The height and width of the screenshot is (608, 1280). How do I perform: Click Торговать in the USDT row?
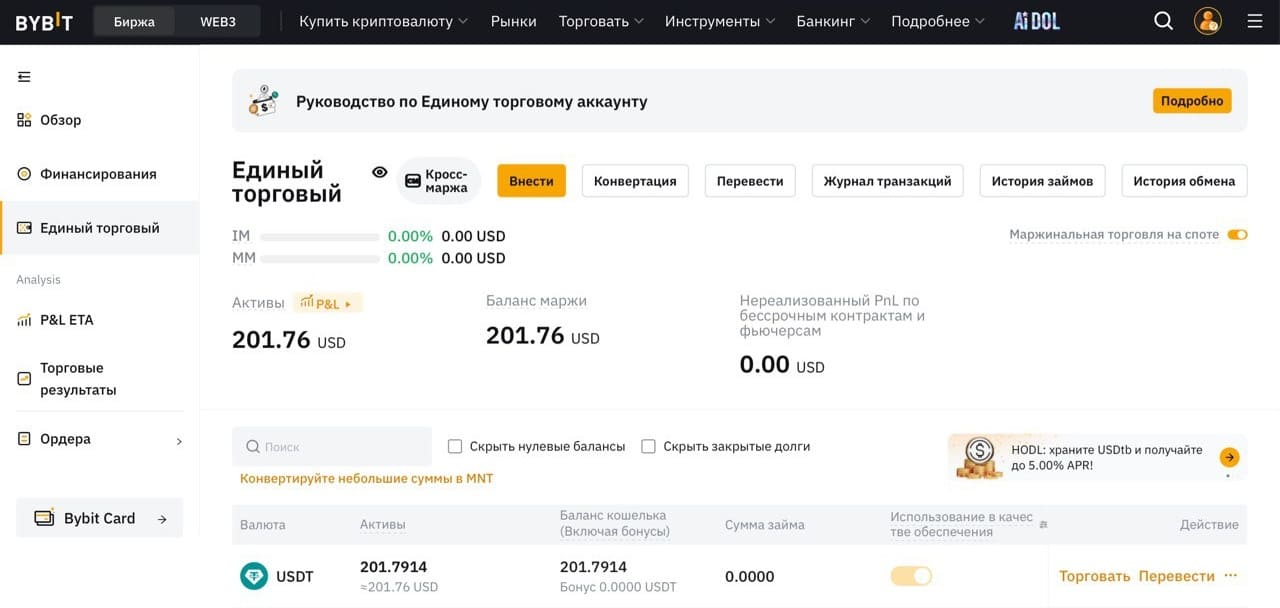point(1094,576)
